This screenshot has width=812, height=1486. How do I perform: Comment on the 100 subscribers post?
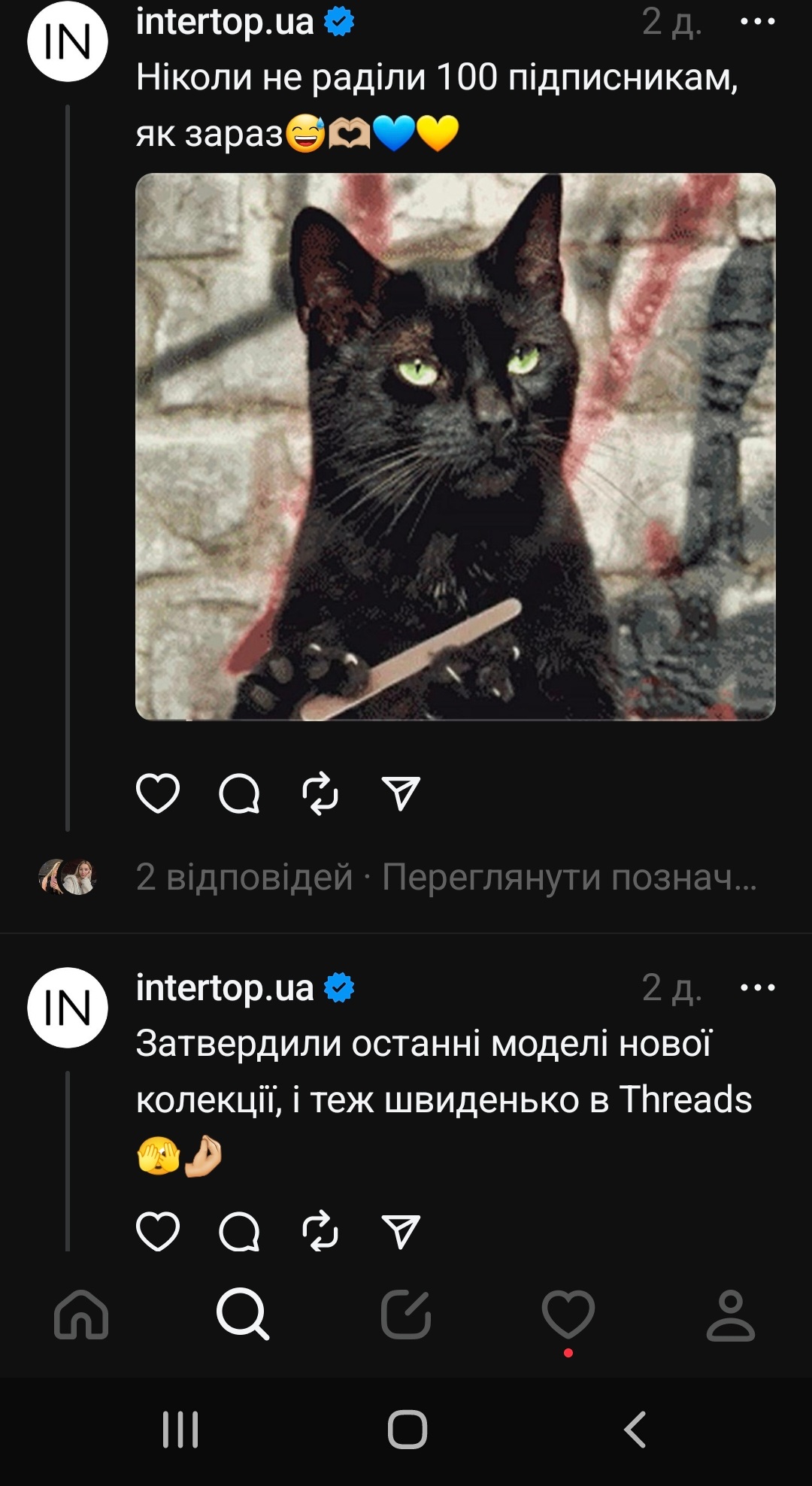(239, 793)
